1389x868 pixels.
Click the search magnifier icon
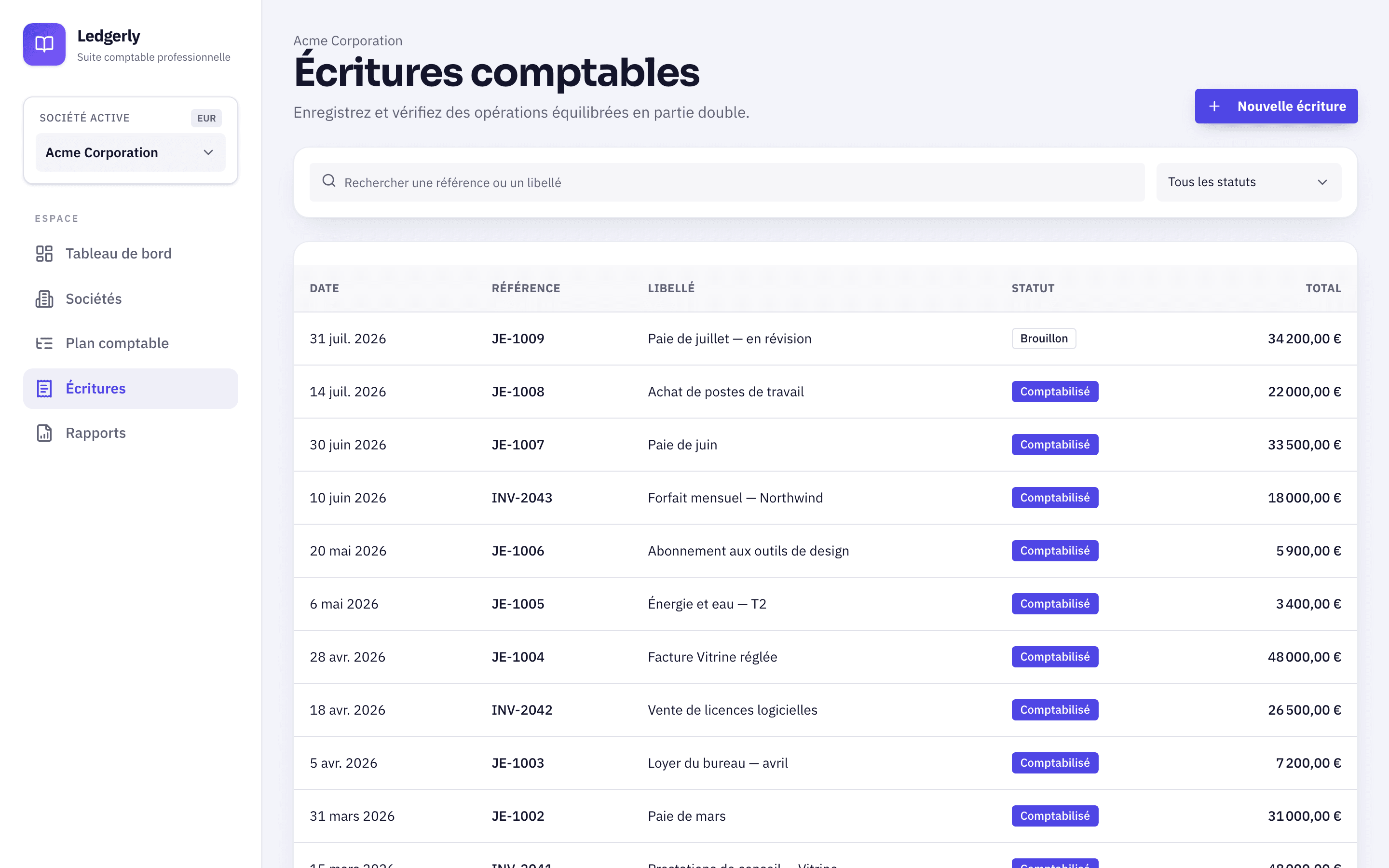[329, 181]
